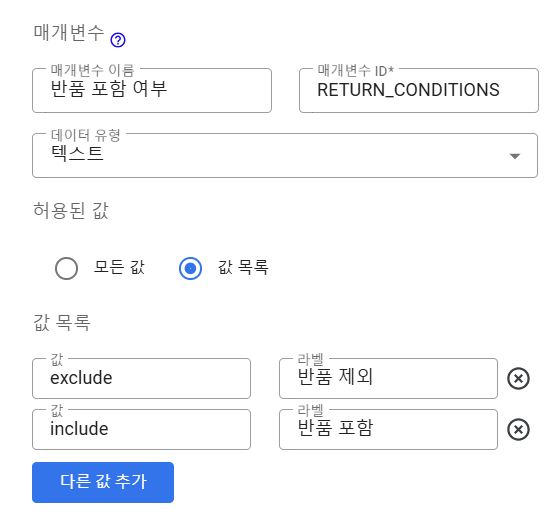Edit the 'include' value input

[141, 429]
